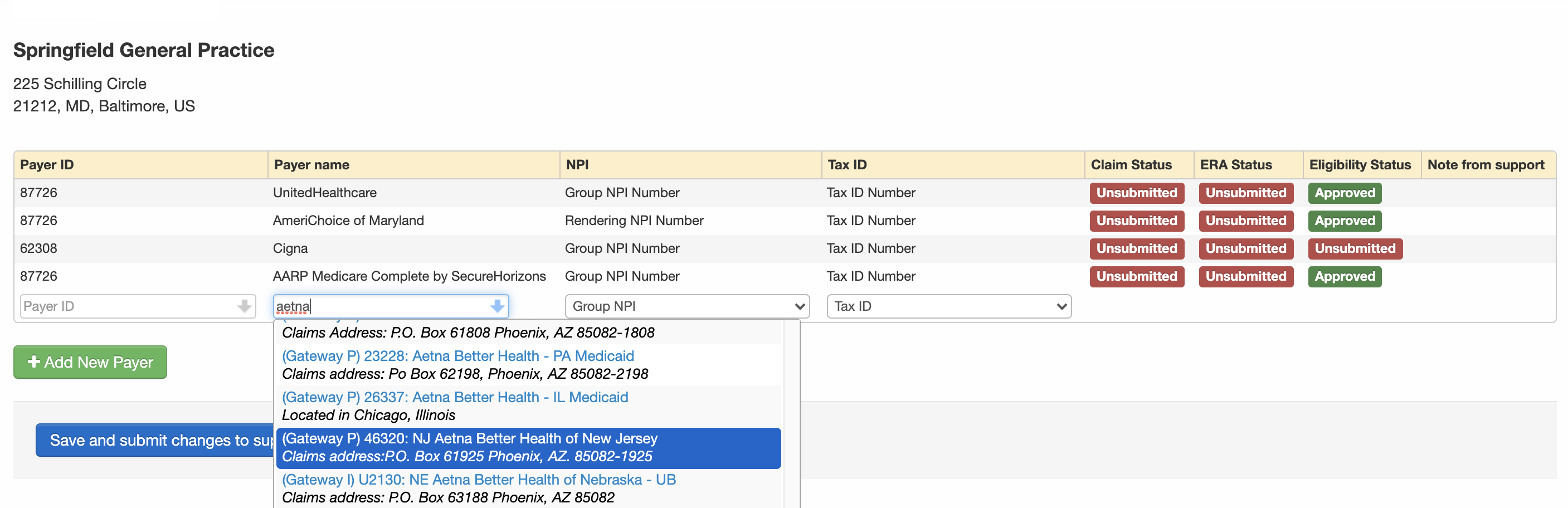
Task: Click the plus icon on Add New Payer
Action: pos(34,362)
